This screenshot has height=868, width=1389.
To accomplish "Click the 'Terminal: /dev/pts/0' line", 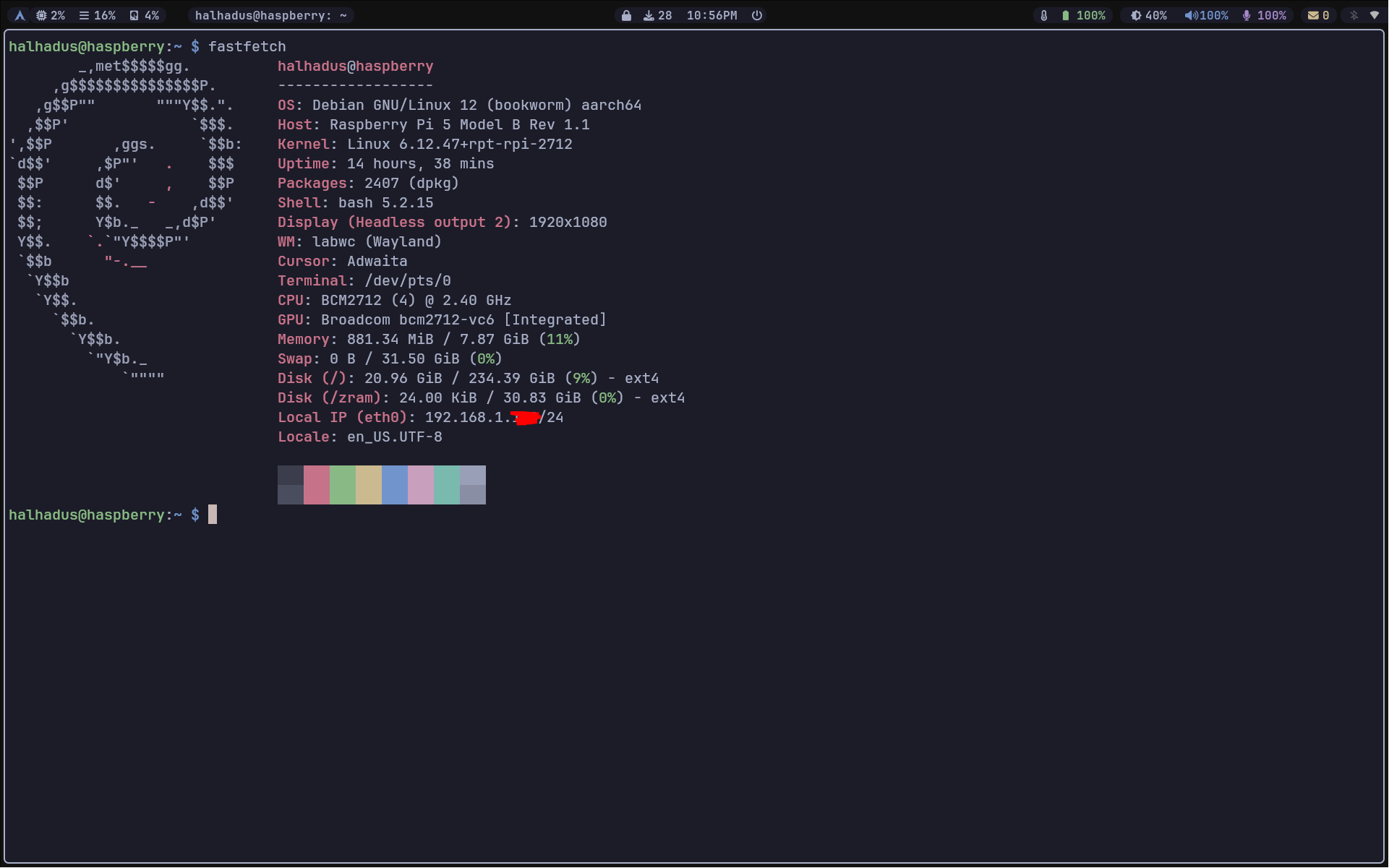I will 364,281.
